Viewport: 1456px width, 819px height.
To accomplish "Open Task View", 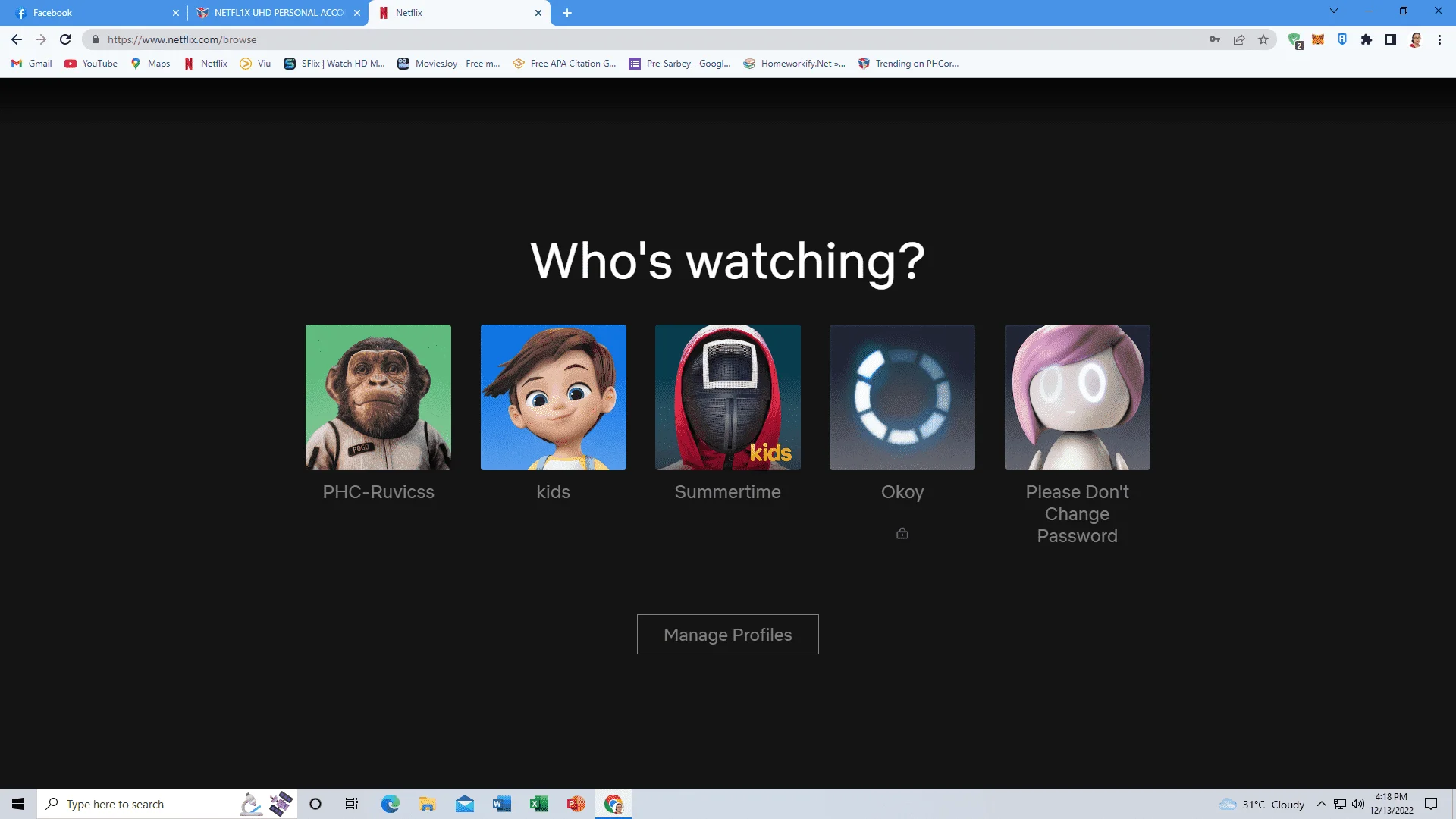I will click(352, 804).
